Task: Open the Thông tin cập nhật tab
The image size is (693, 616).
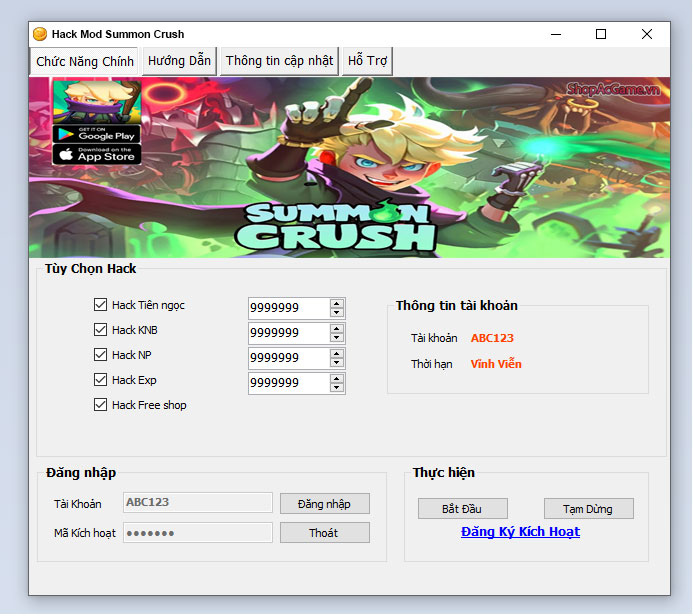Action: pyautogui.click(x=279, y=61)
